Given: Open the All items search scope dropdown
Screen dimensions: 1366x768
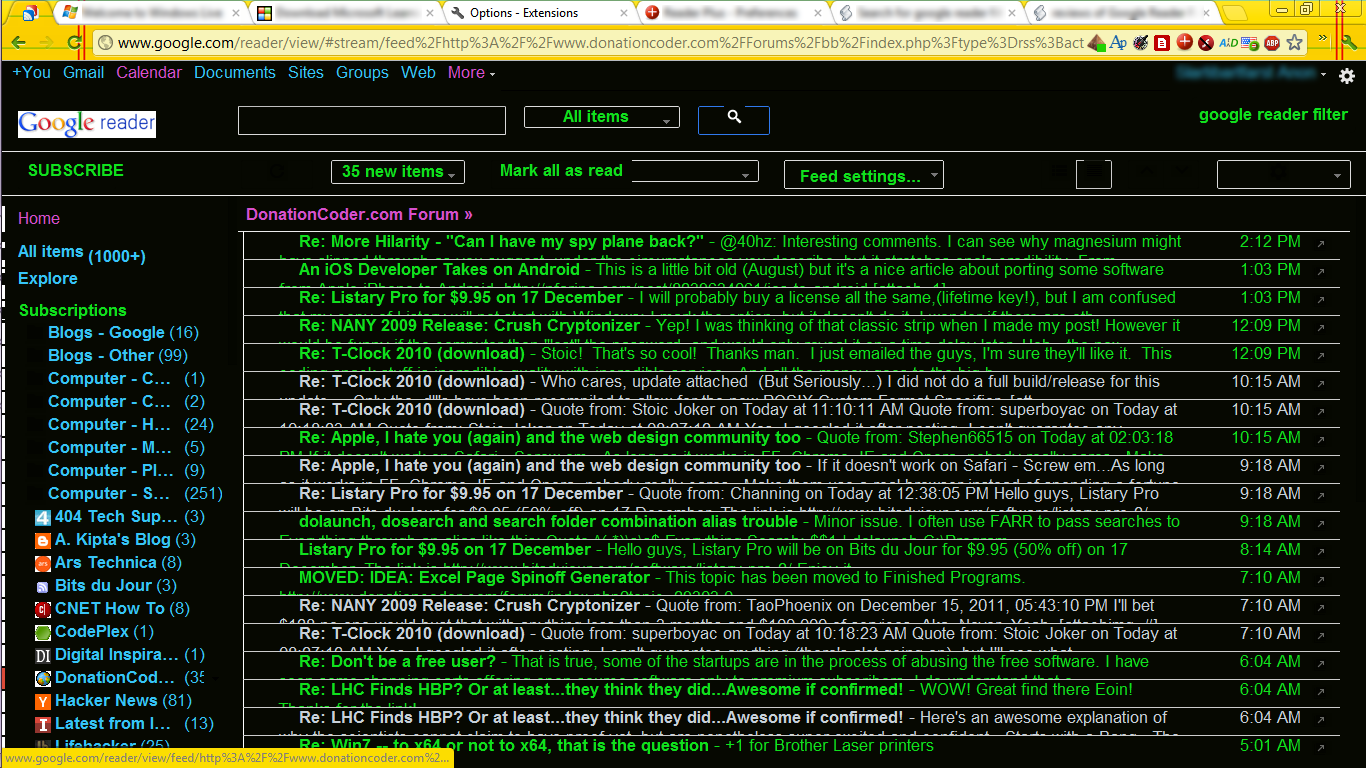Looking at the screenshot, I should pos(602,117).
